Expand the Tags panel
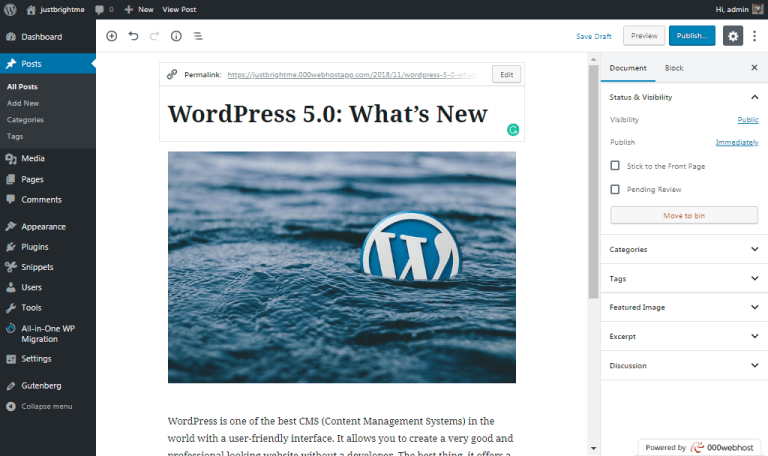The height and width of the screenshot is (456, 768). pyautogui.click(x=684, y=278)
